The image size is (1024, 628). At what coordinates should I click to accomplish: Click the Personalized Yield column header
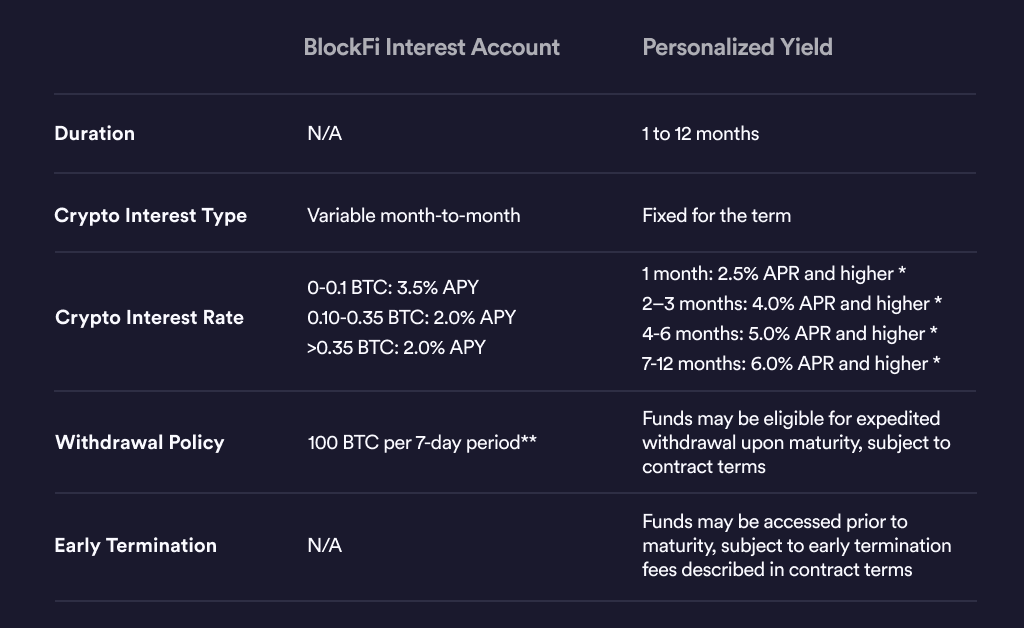[737, 47]
